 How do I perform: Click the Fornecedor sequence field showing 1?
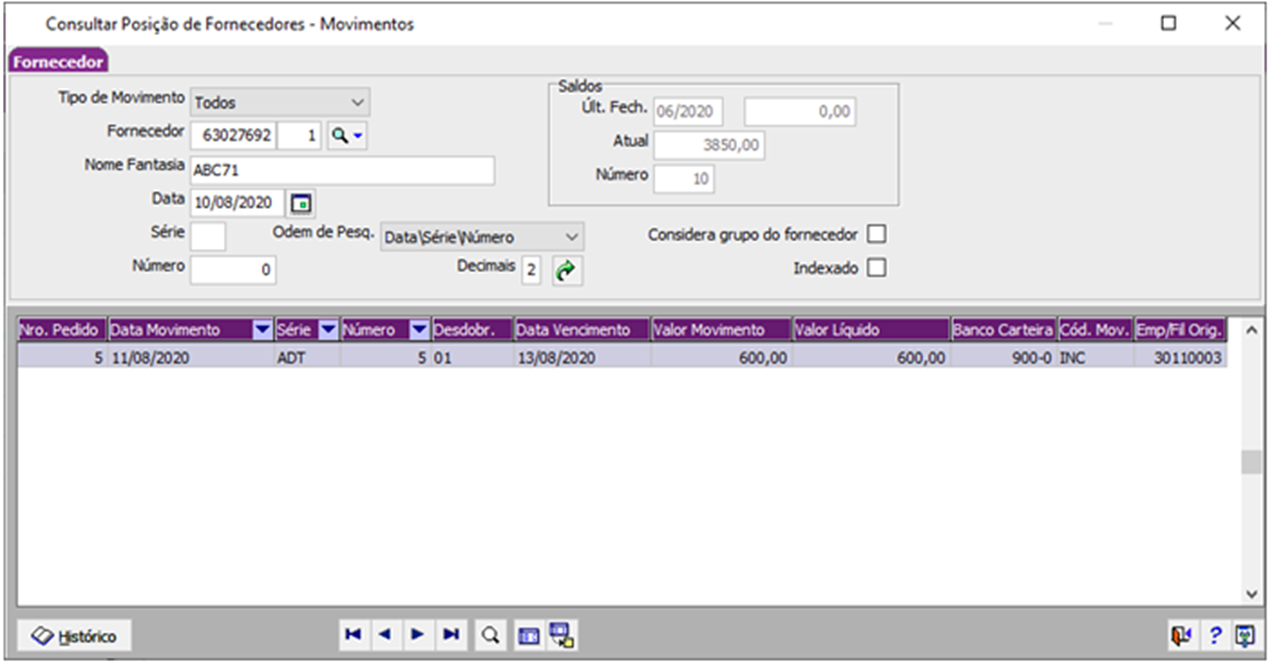(299, 135)
